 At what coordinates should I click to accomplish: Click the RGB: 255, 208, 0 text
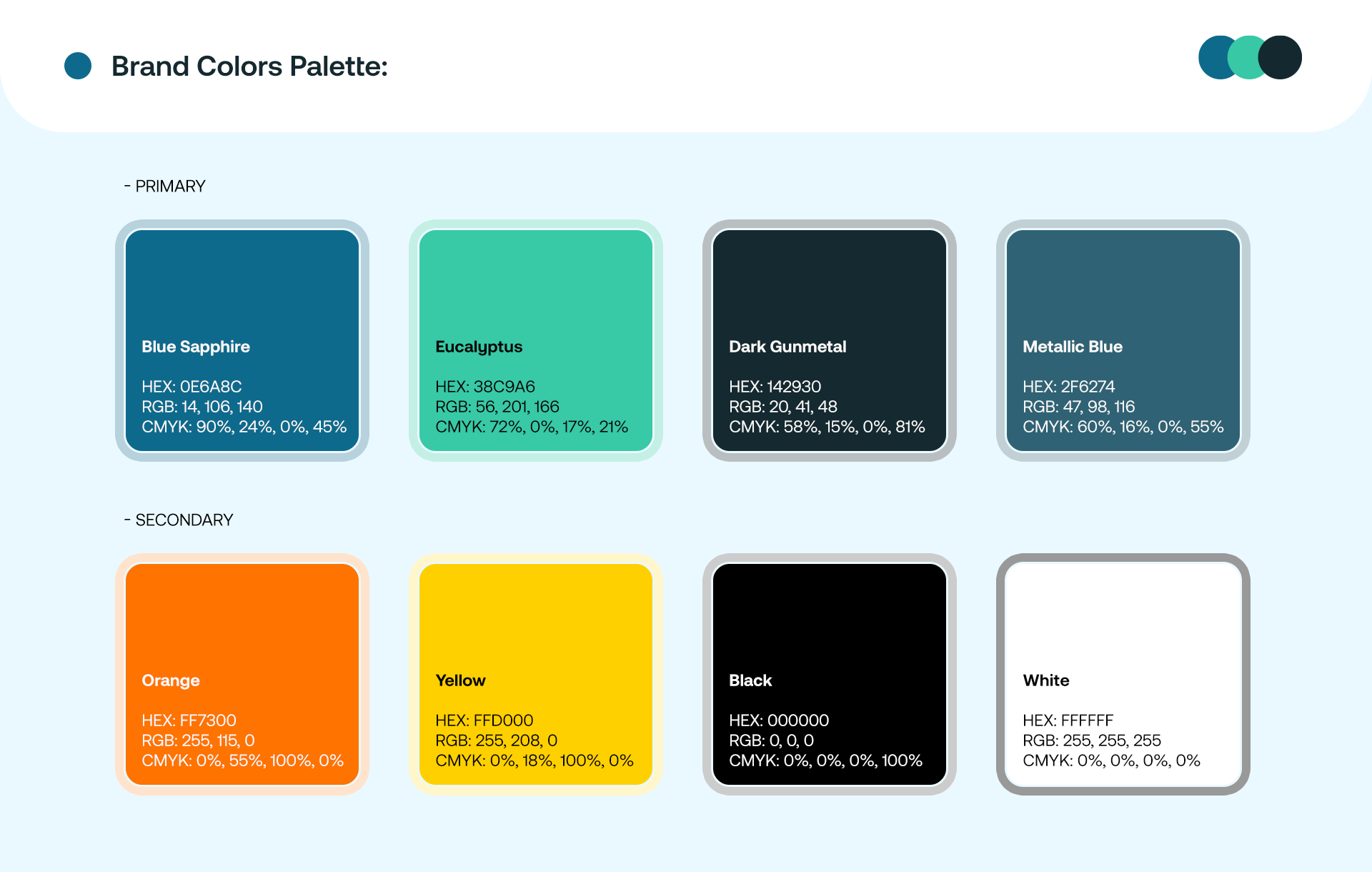pos(497,740)
